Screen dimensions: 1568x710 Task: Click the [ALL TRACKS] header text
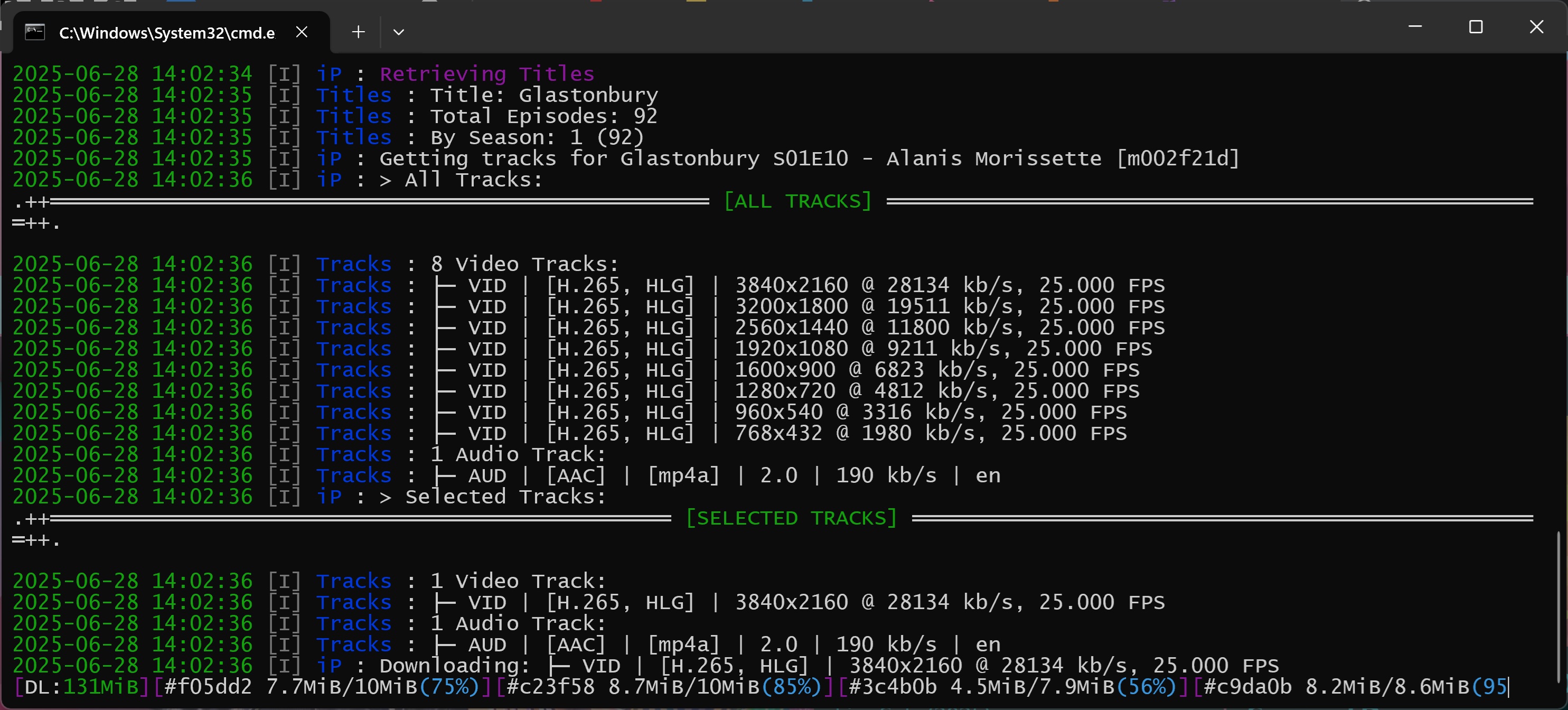click(797, 201)
